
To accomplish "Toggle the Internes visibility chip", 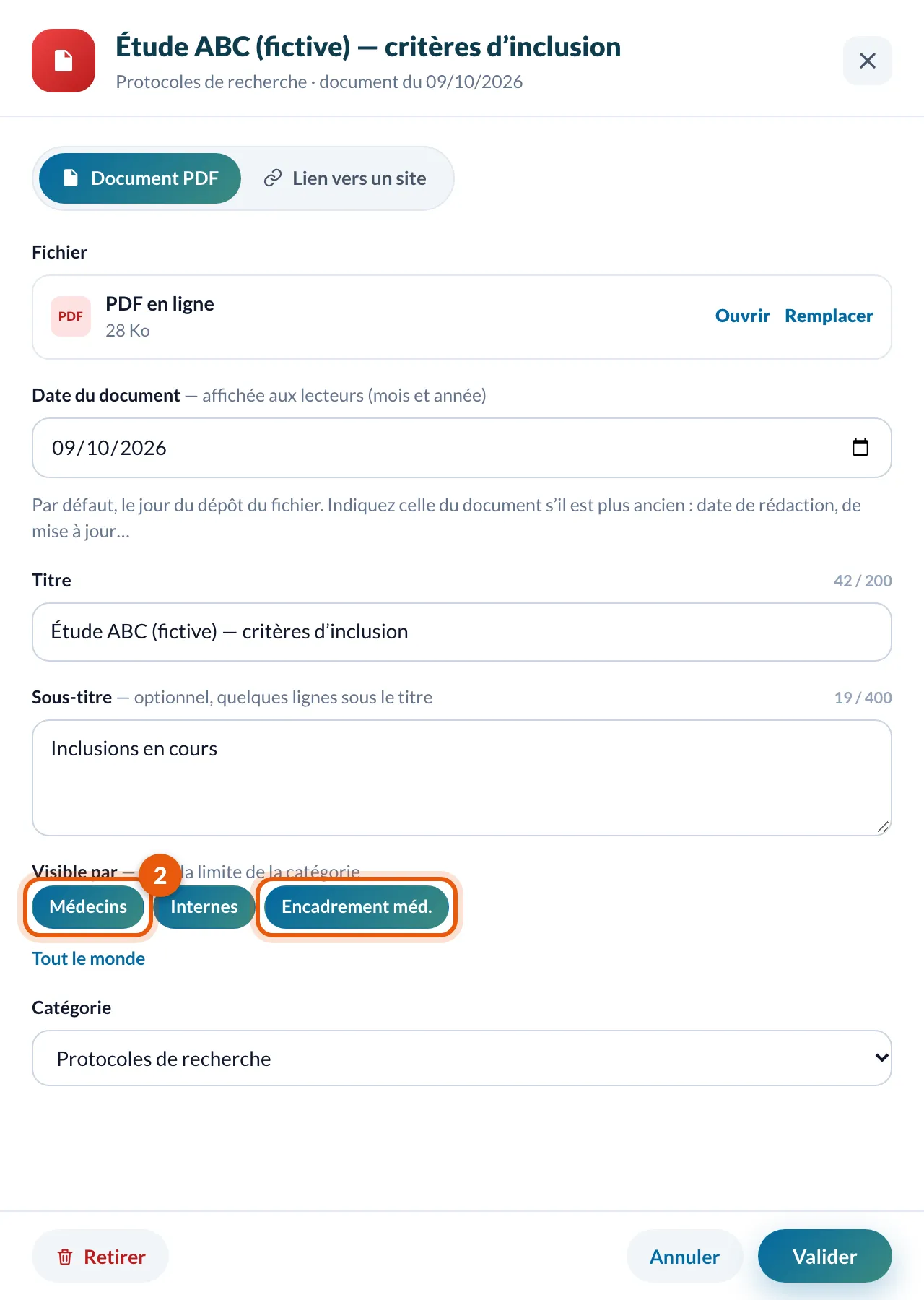I will [204, 907].
